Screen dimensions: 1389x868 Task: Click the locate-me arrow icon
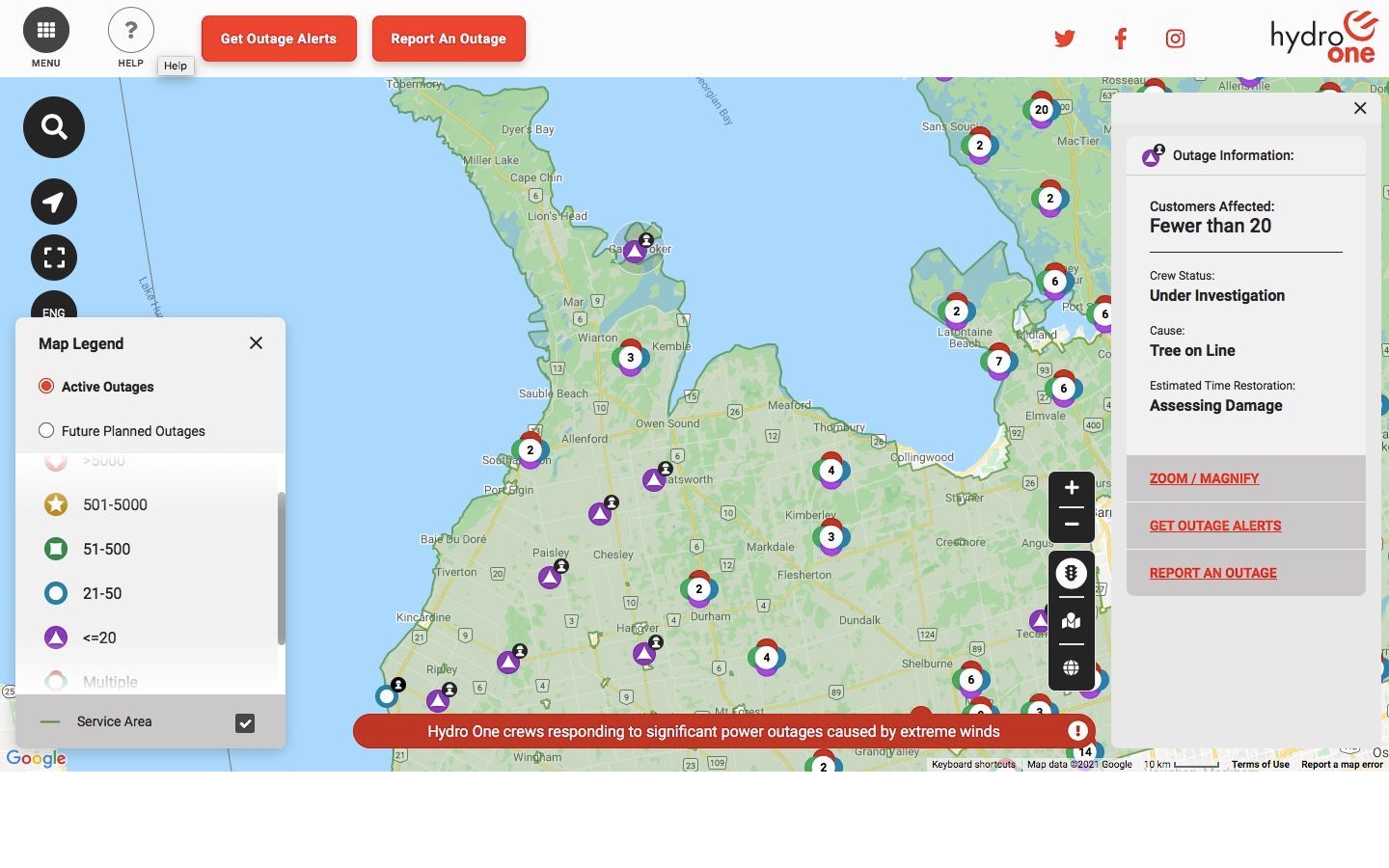54,203
